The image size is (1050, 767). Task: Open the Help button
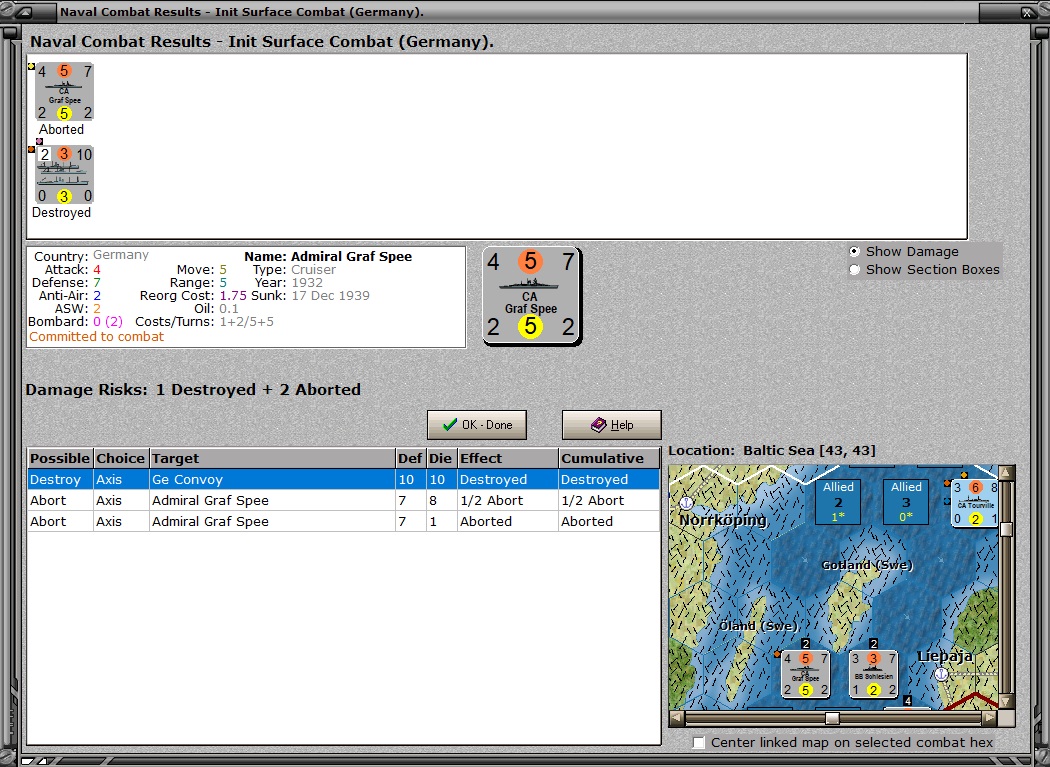pyautogui.click(x=611, y=425)
